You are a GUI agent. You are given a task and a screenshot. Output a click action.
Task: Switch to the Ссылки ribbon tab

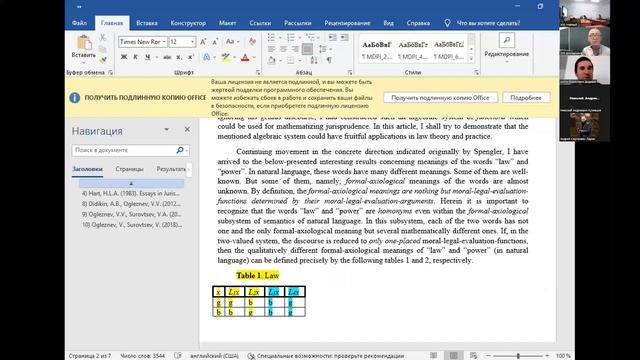[x=260, y=23]
